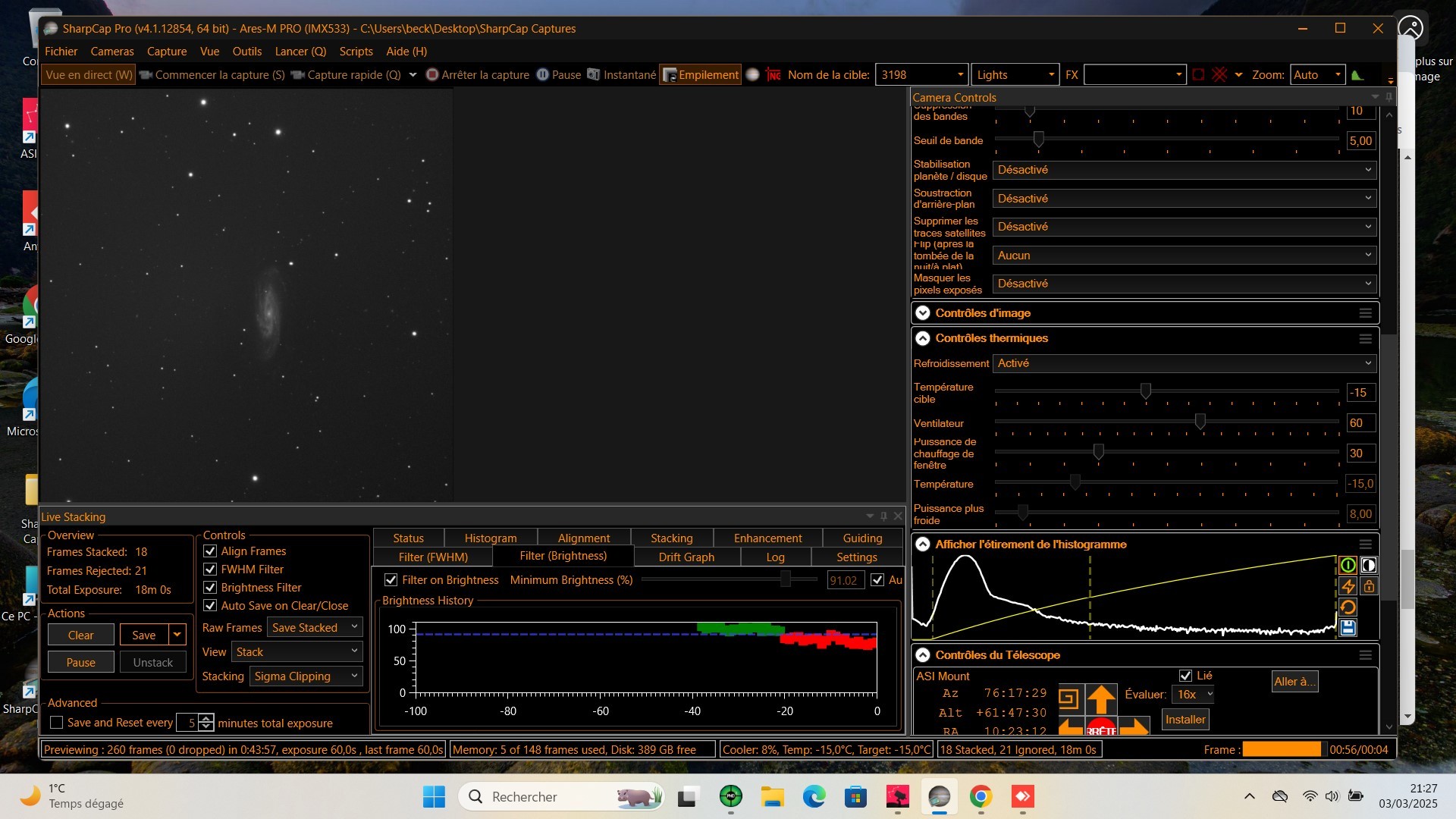Click the red selection rectangle toolbar icon
Viewport: 1456px width, 819px height.
pos(1198,74)
